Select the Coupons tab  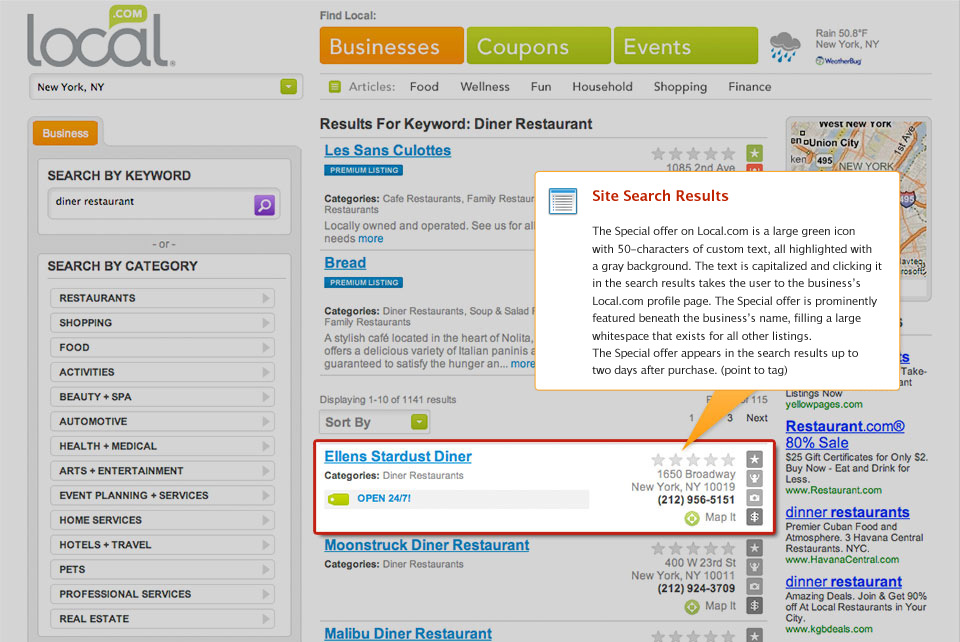tap(538, 46)
